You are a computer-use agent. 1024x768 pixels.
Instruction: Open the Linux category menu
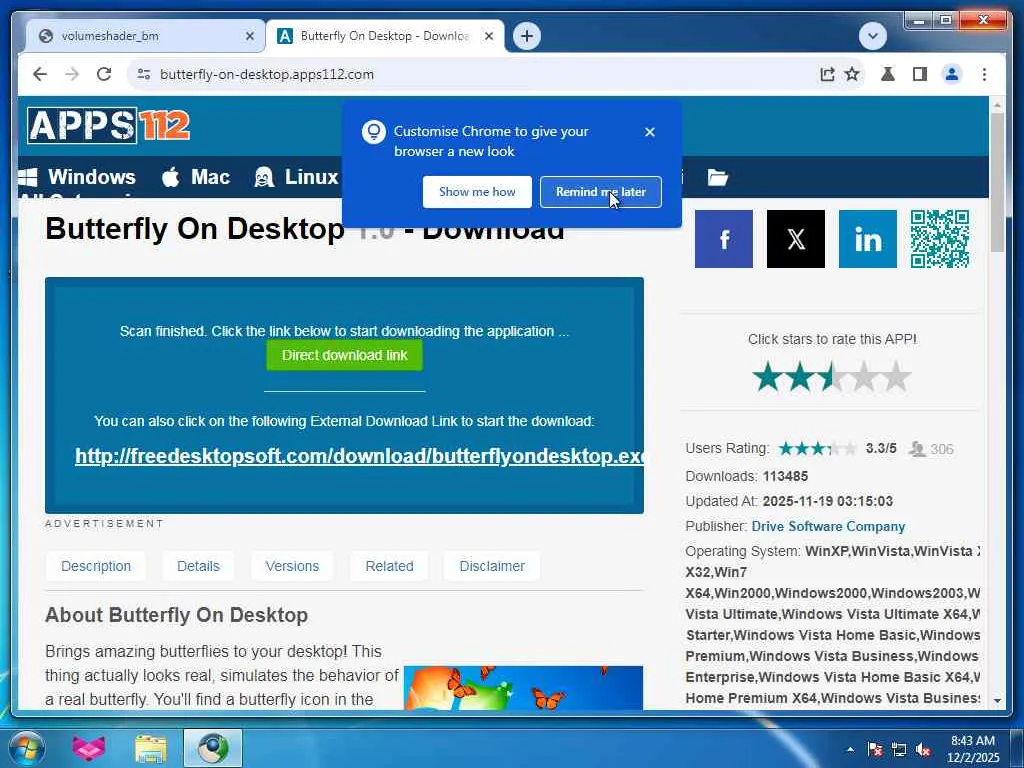296,177
